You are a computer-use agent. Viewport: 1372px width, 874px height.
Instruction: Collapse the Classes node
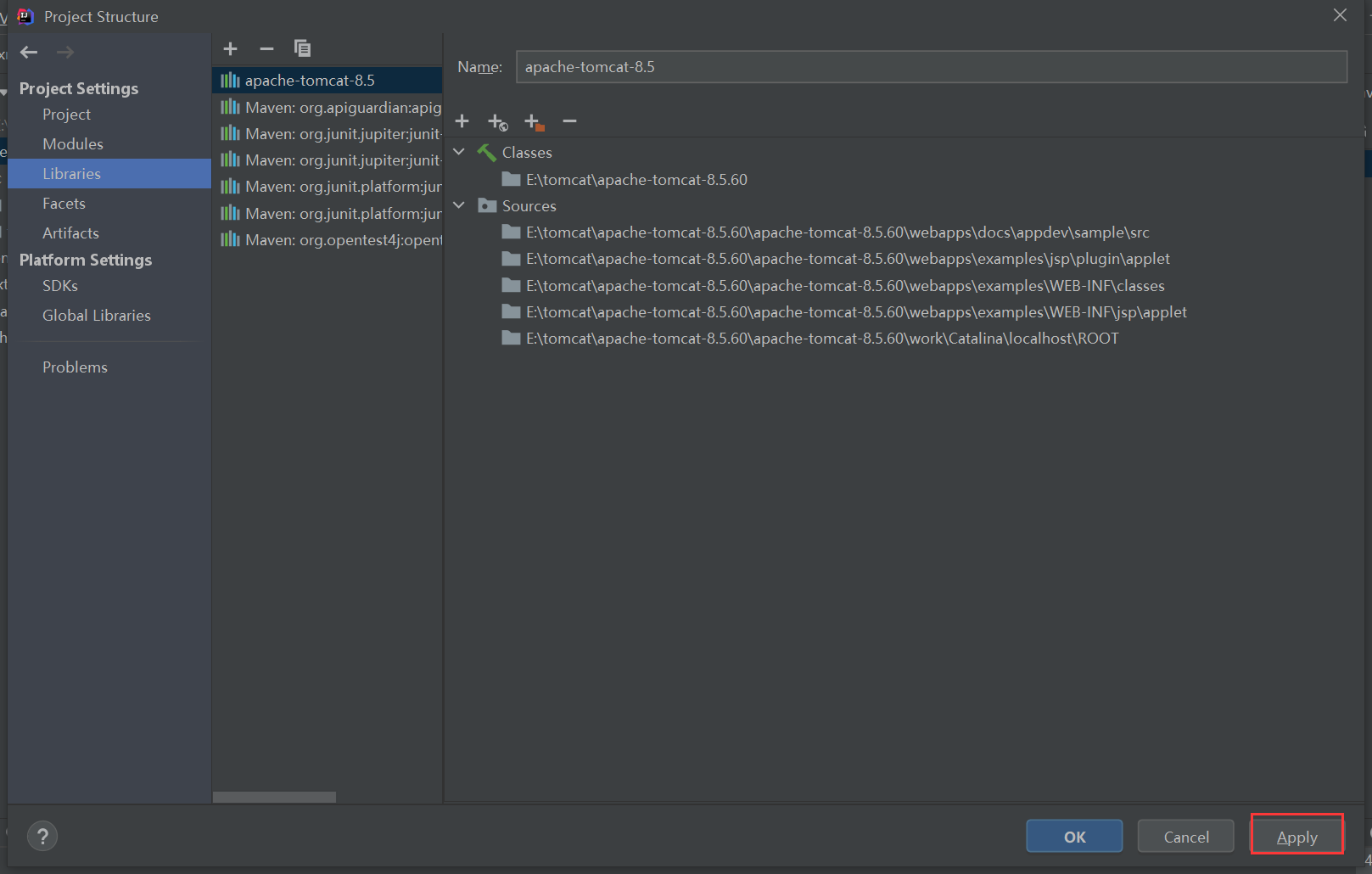coord(459,152)
